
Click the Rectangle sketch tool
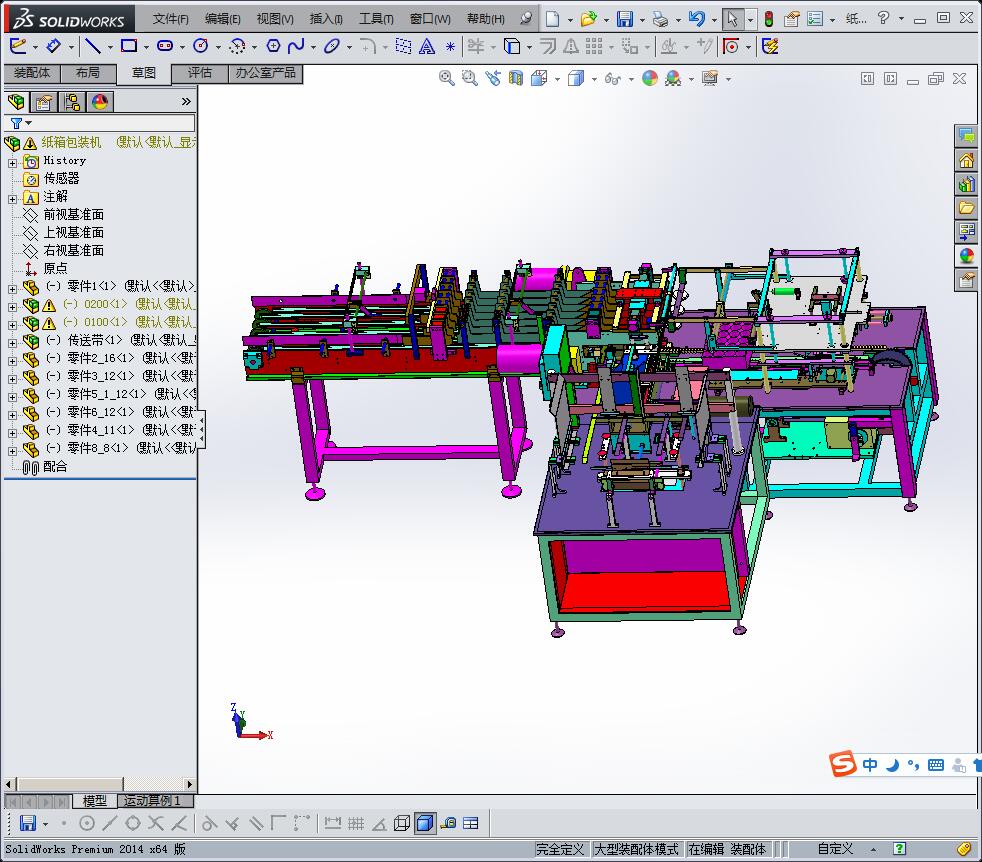point(128,46)
